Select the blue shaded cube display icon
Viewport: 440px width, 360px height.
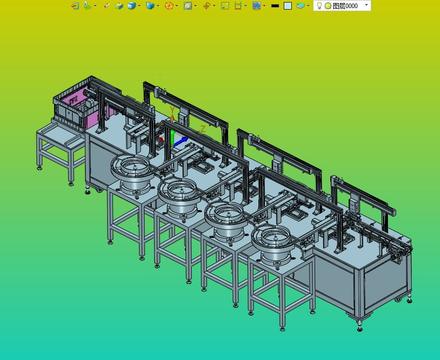point(132,6)
